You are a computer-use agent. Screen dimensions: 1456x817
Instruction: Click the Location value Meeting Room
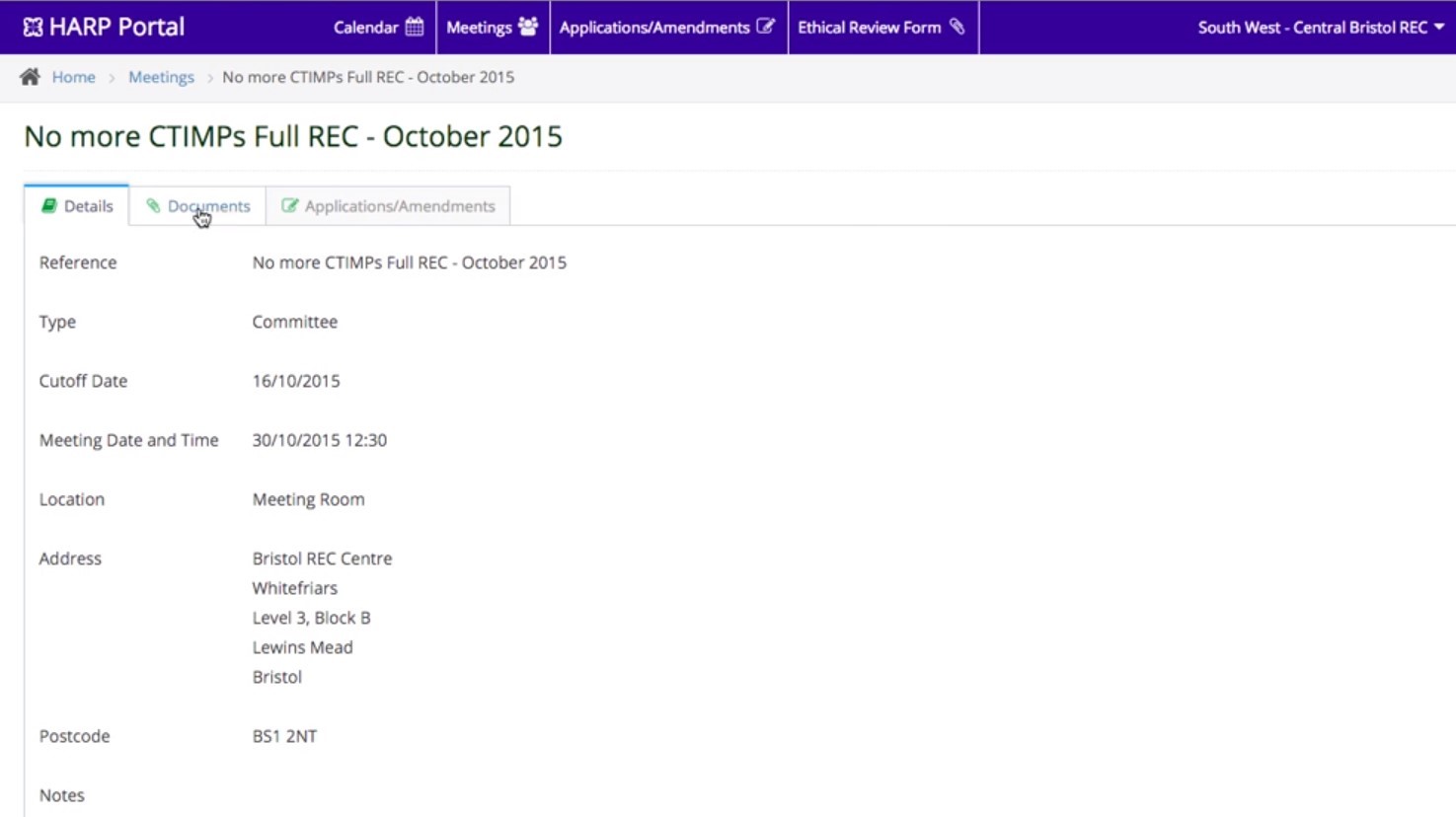tap(309, 499)
